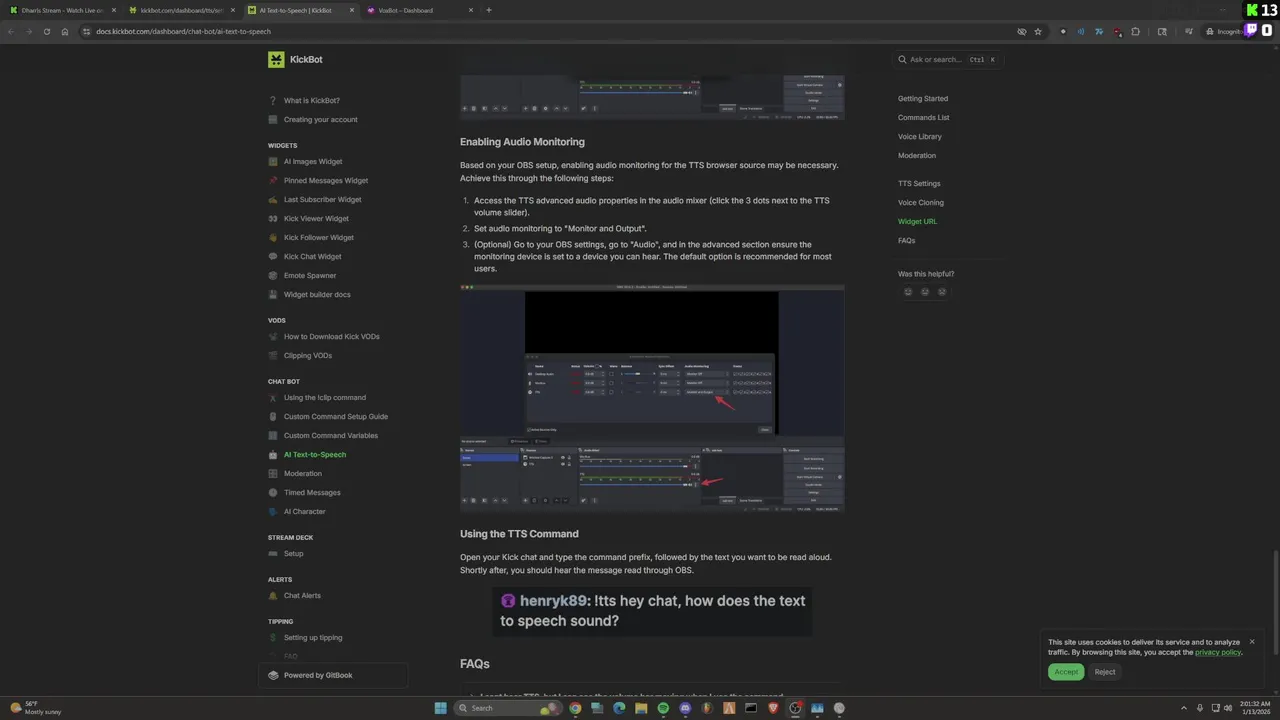The image size is (1280, 720).
Task: Click the Custom Command Variables icon
Action: [273, 436]
